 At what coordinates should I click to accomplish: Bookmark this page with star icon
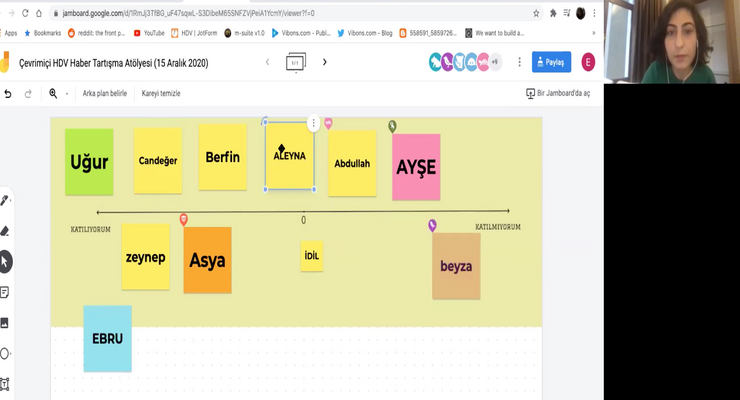coord(536,13)
